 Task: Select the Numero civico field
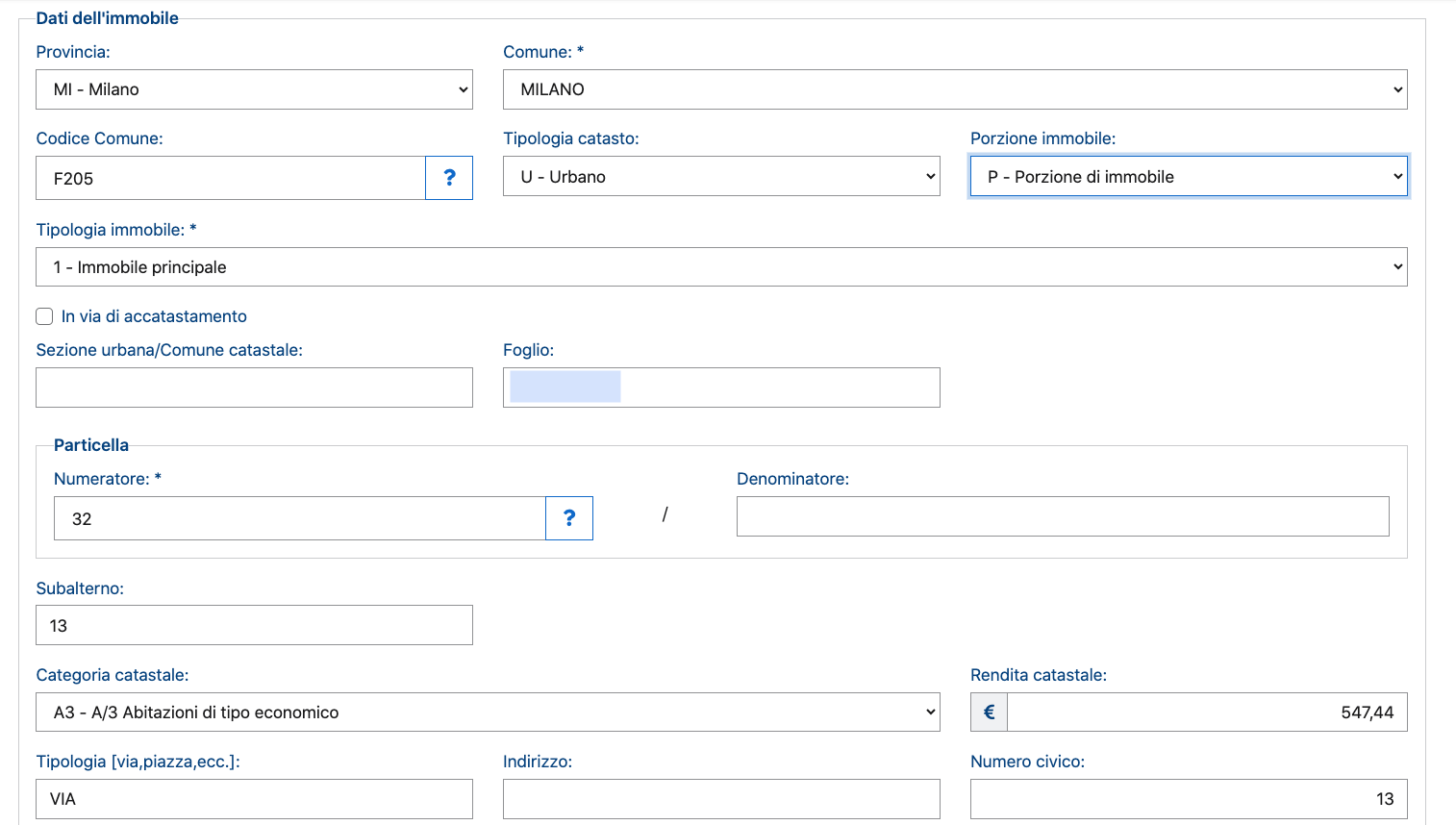(1188, 799)
